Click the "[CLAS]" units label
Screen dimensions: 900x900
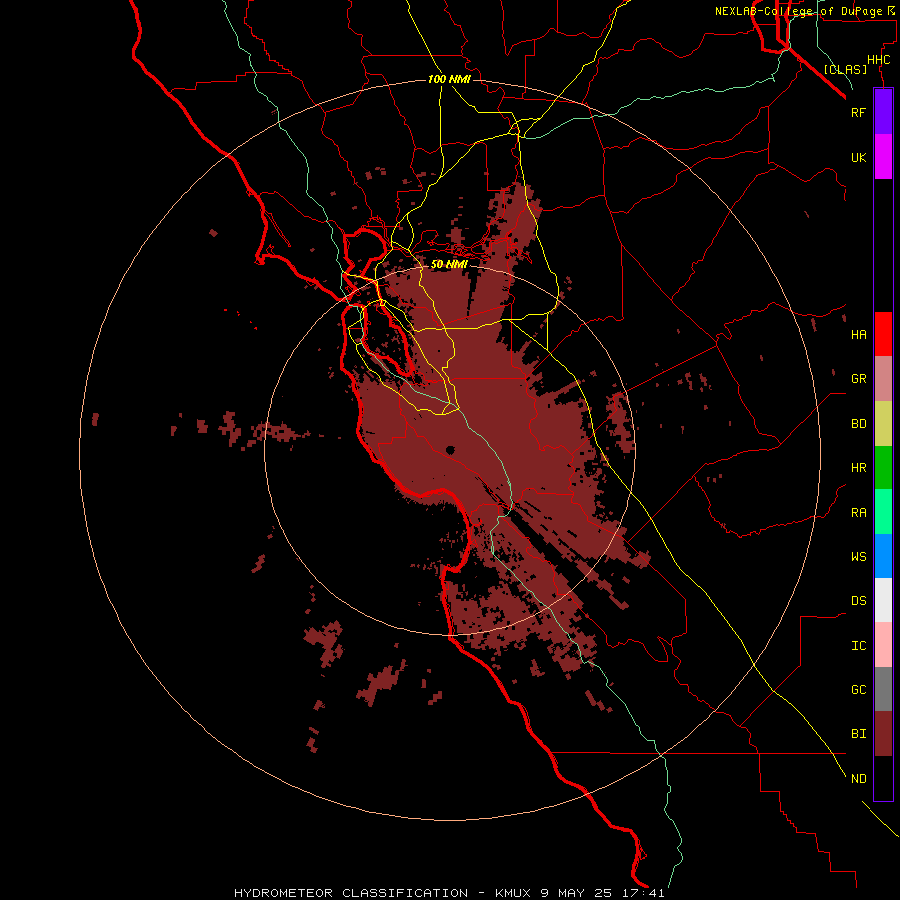click(845, 69)
